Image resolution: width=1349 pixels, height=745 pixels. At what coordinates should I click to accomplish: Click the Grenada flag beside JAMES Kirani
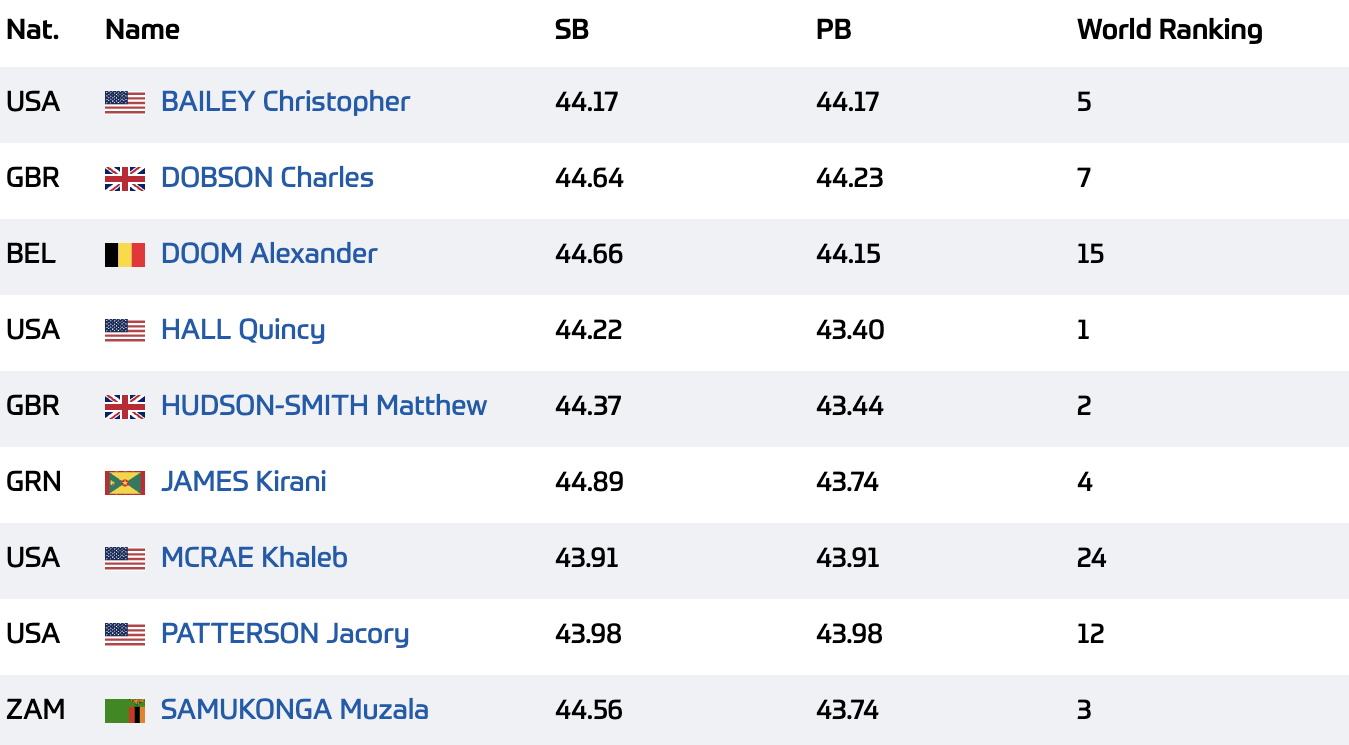(x=125, y=482)
